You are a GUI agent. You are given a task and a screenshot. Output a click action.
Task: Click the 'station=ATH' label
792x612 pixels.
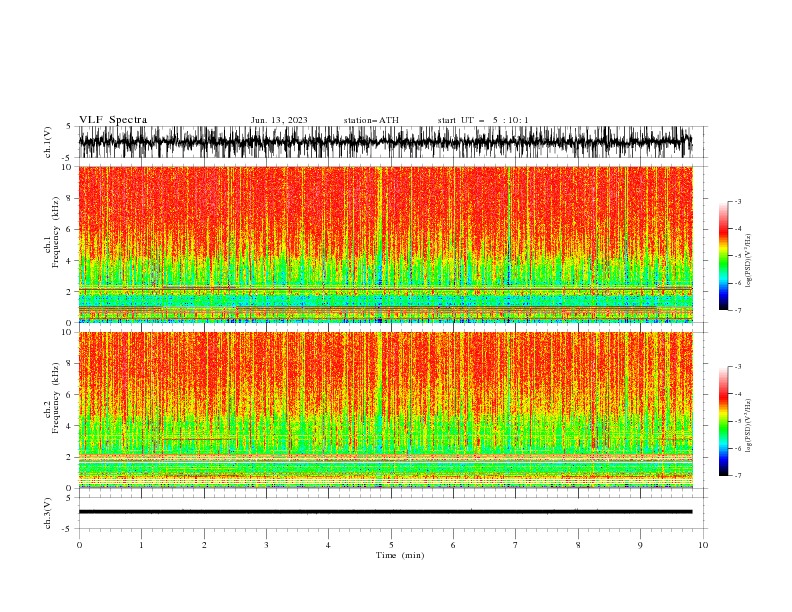371,120
